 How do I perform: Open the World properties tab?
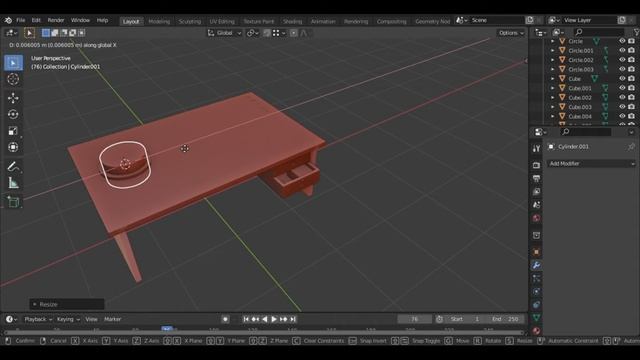536,218
